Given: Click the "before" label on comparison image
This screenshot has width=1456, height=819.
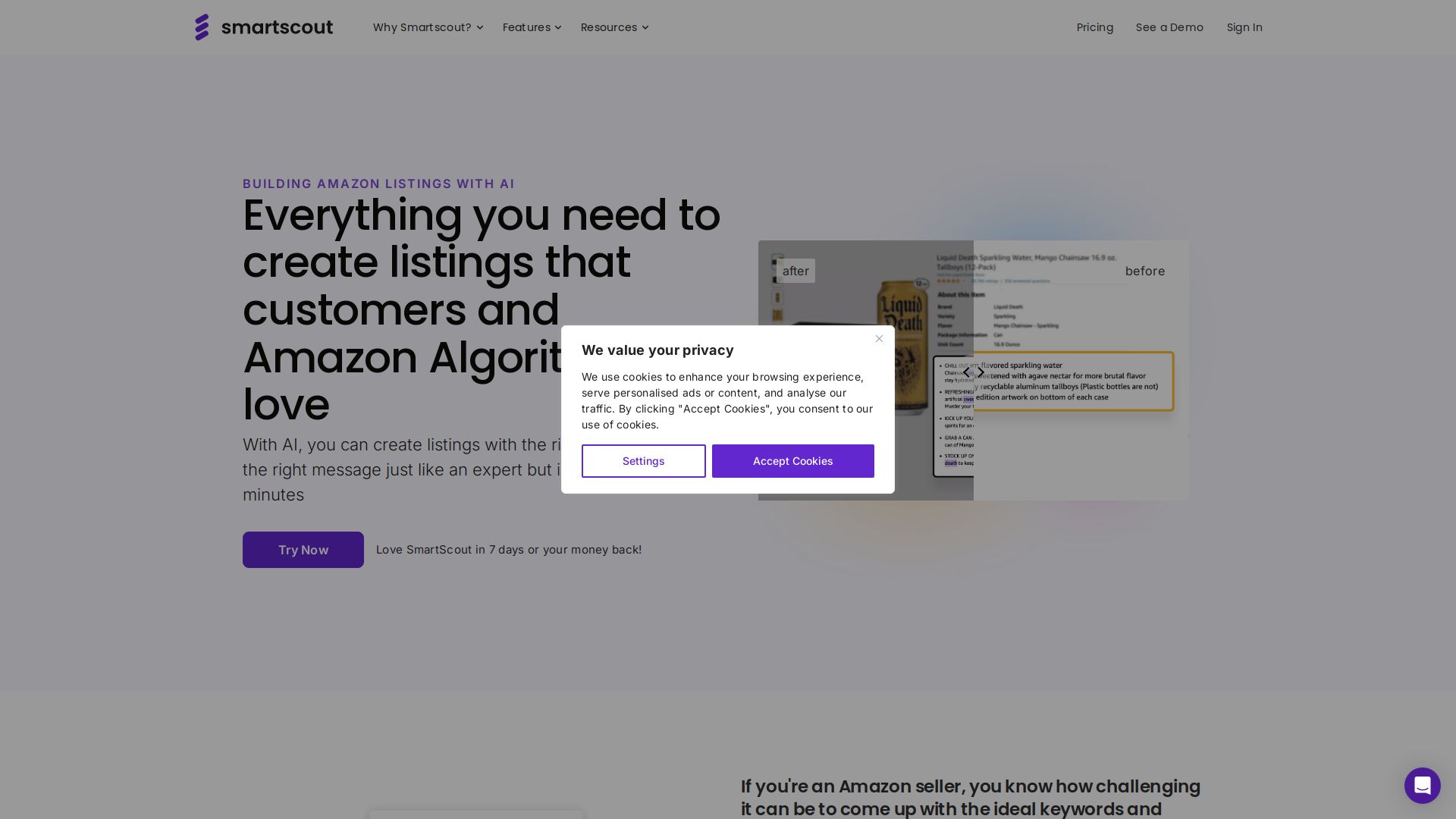Looking at the screenshot, I should (x=1144, y=271).
